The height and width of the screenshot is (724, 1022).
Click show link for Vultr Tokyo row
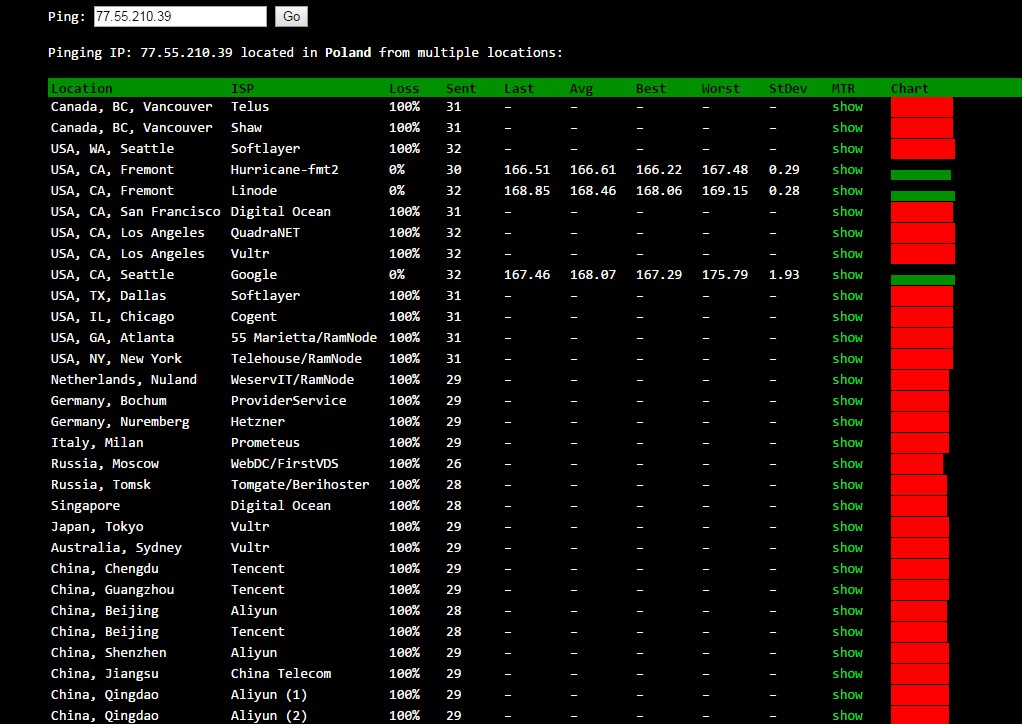point(847,526)
